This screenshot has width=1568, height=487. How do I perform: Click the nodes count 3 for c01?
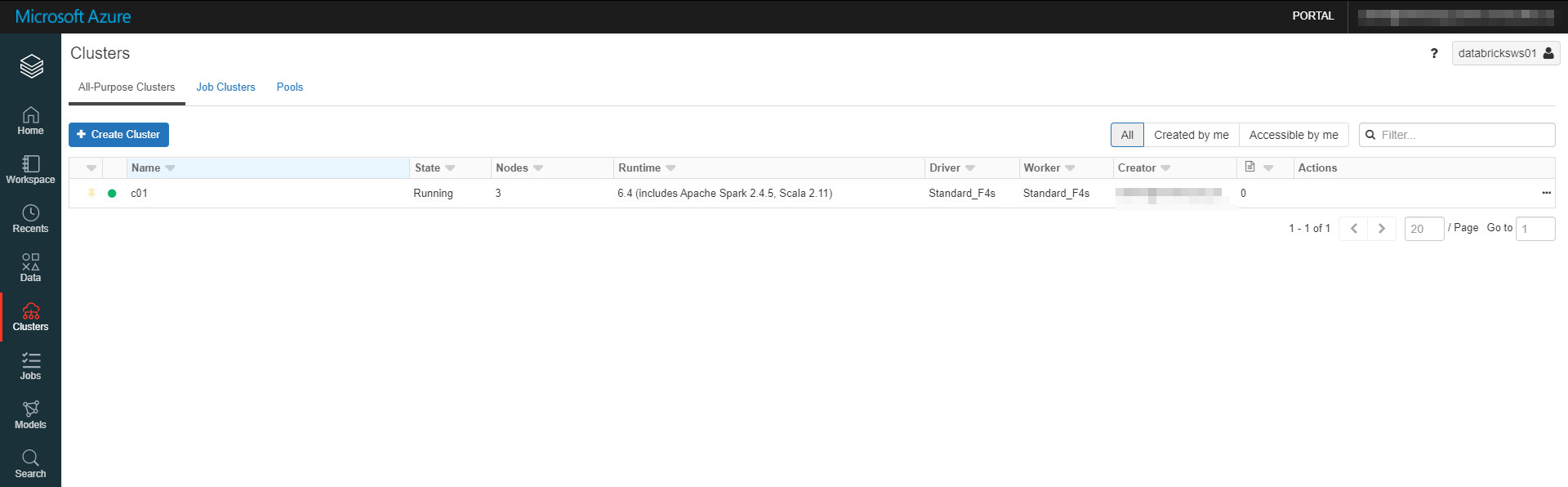[498, 194]
